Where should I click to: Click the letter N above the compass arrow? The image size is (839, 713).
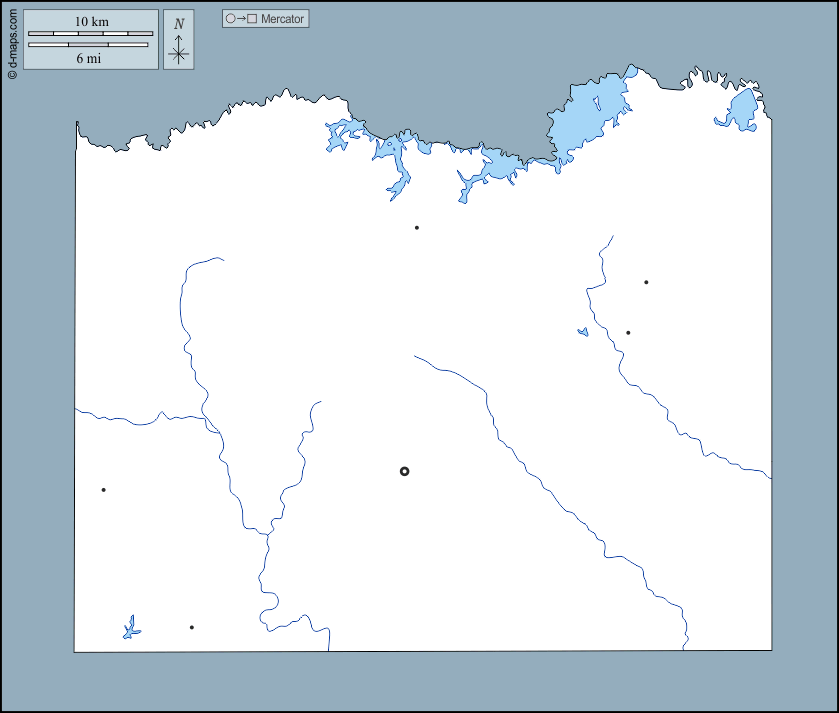(179, 24)
